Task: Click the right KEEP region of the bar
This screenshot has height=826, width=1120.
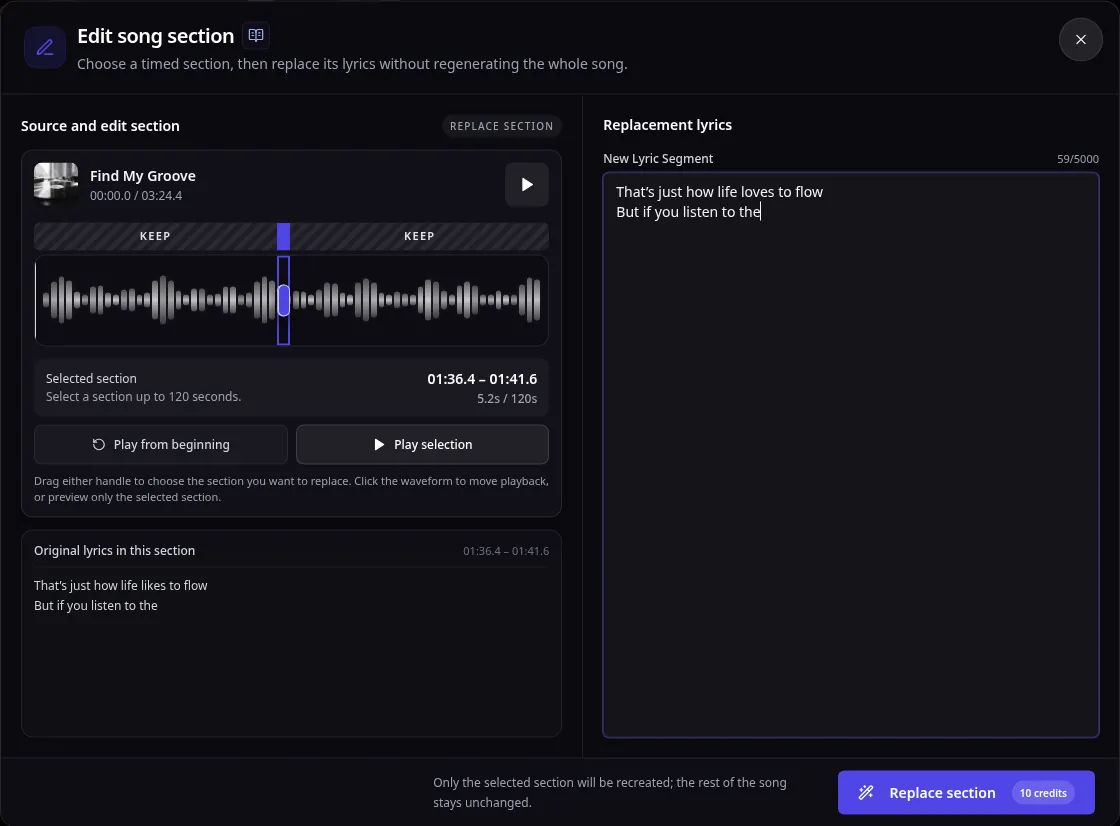Action: click(x=419, y=237)
